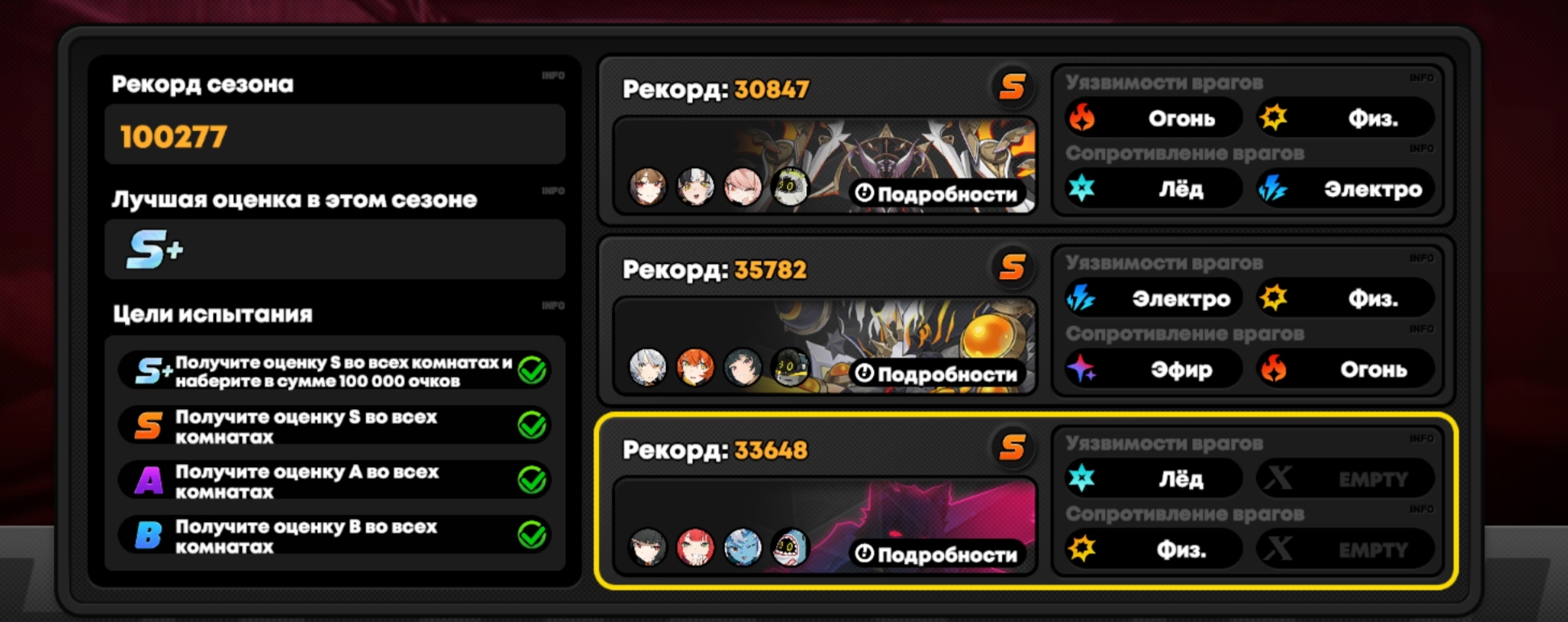Click the INFO label beside Рекорд сезона
This screenshot has height=622, width=1568.
[x=553, y=76]
